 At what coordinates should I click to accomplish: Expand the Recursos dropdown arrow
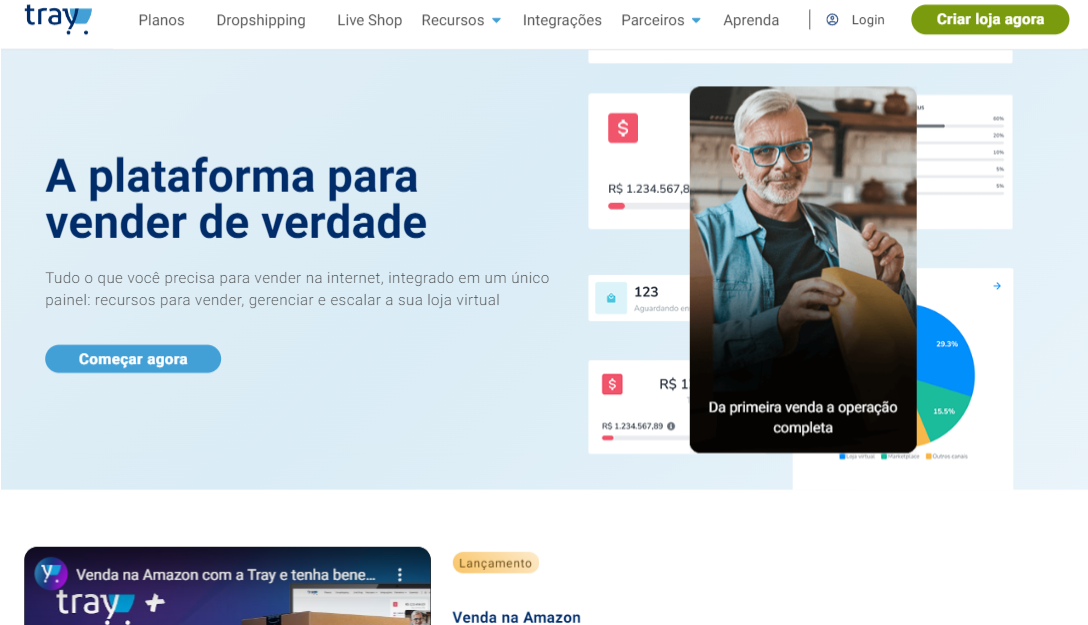coord(496,21)
